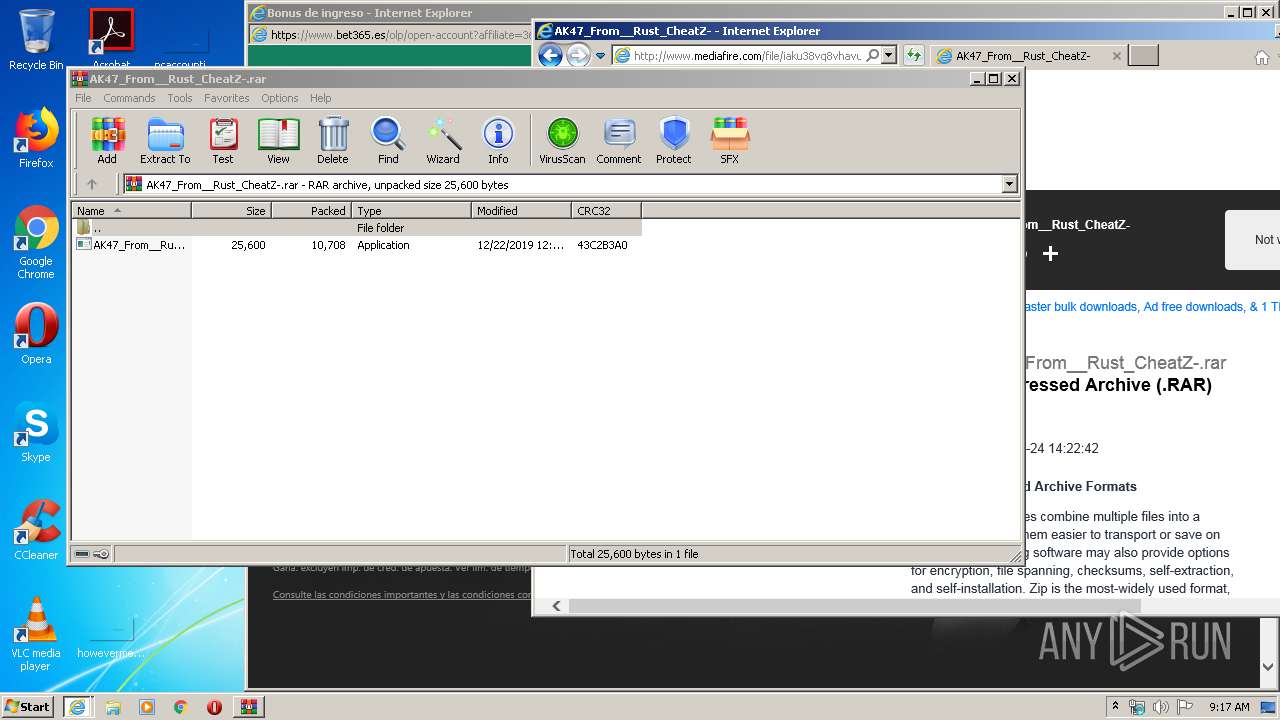Click the Refresh button in IE
The height and width of the screenshot is (720, 1280).
tap(913, 56)
